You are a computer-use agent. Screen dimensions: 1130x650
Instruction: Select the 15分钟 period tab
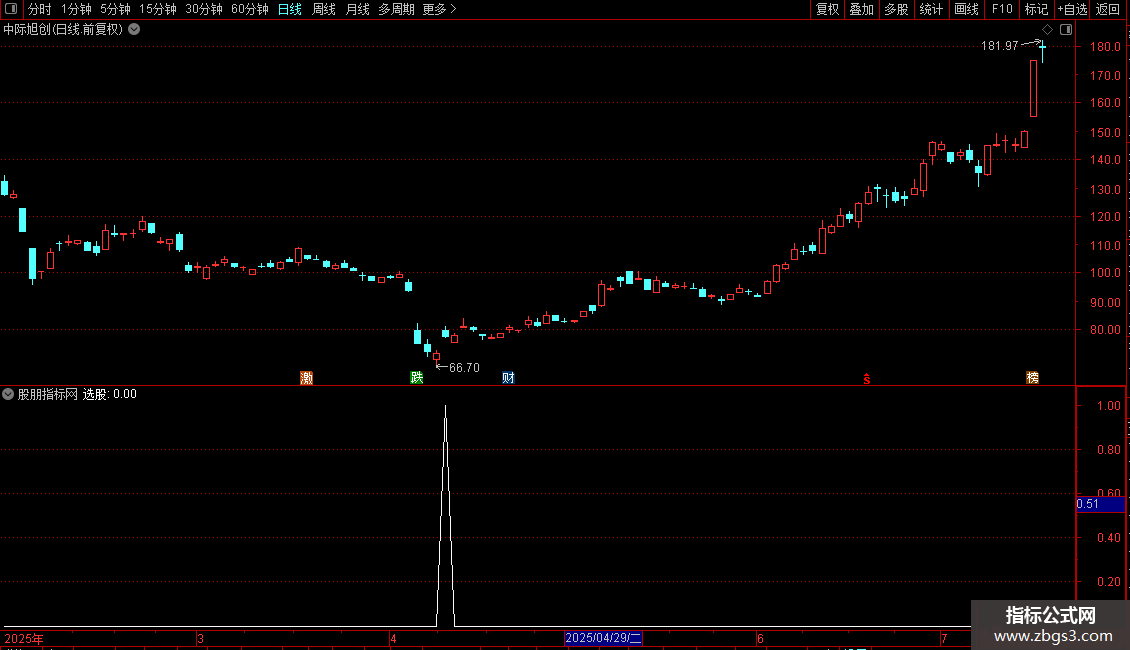158,9
